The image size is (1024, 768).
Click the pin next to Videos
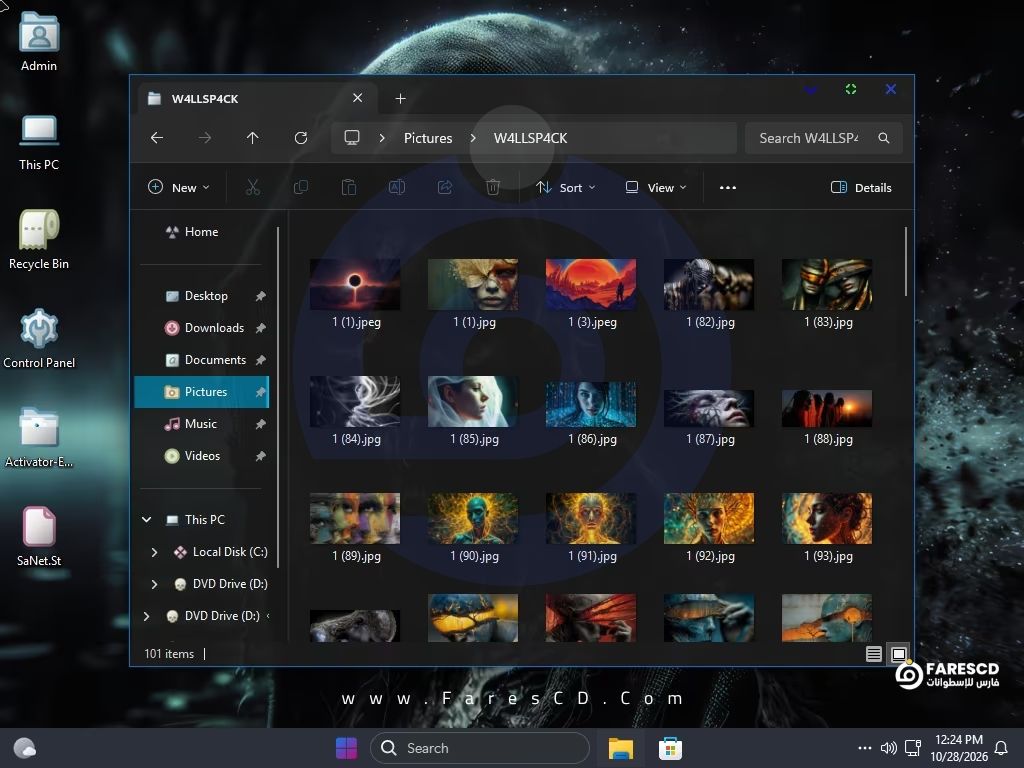point(261,456)
